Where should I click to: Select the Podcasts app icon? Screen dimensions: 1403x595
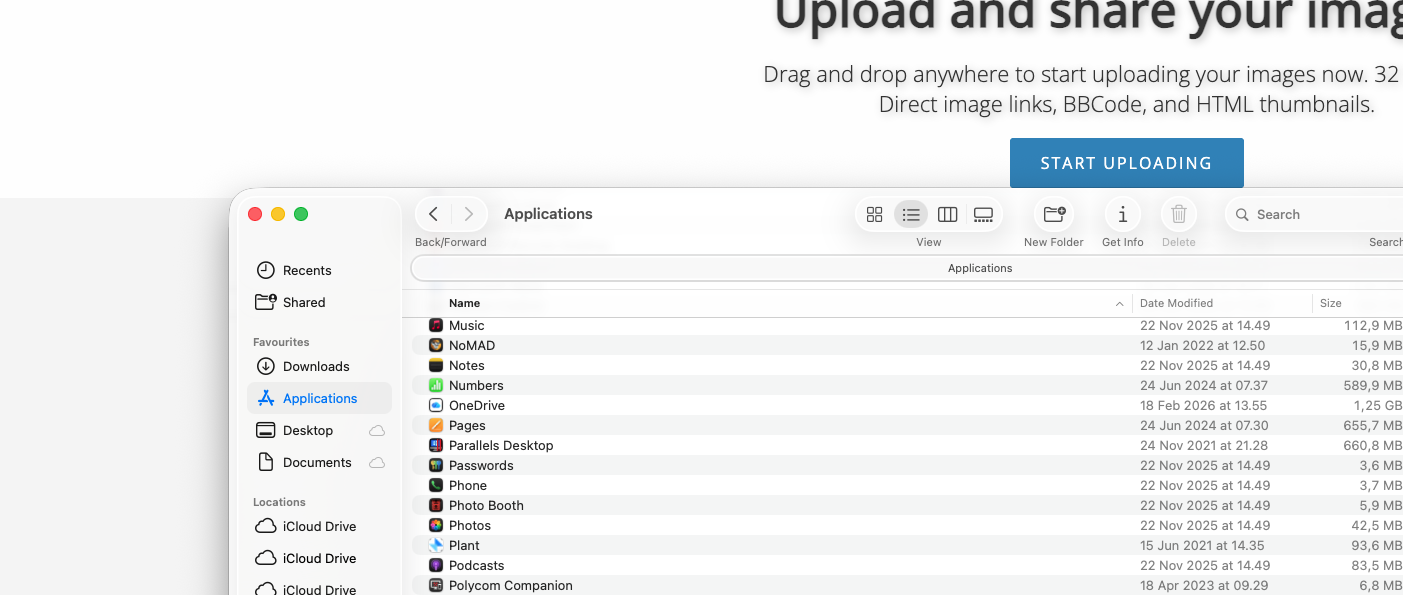pyautogui.click(x=436, y=565)
